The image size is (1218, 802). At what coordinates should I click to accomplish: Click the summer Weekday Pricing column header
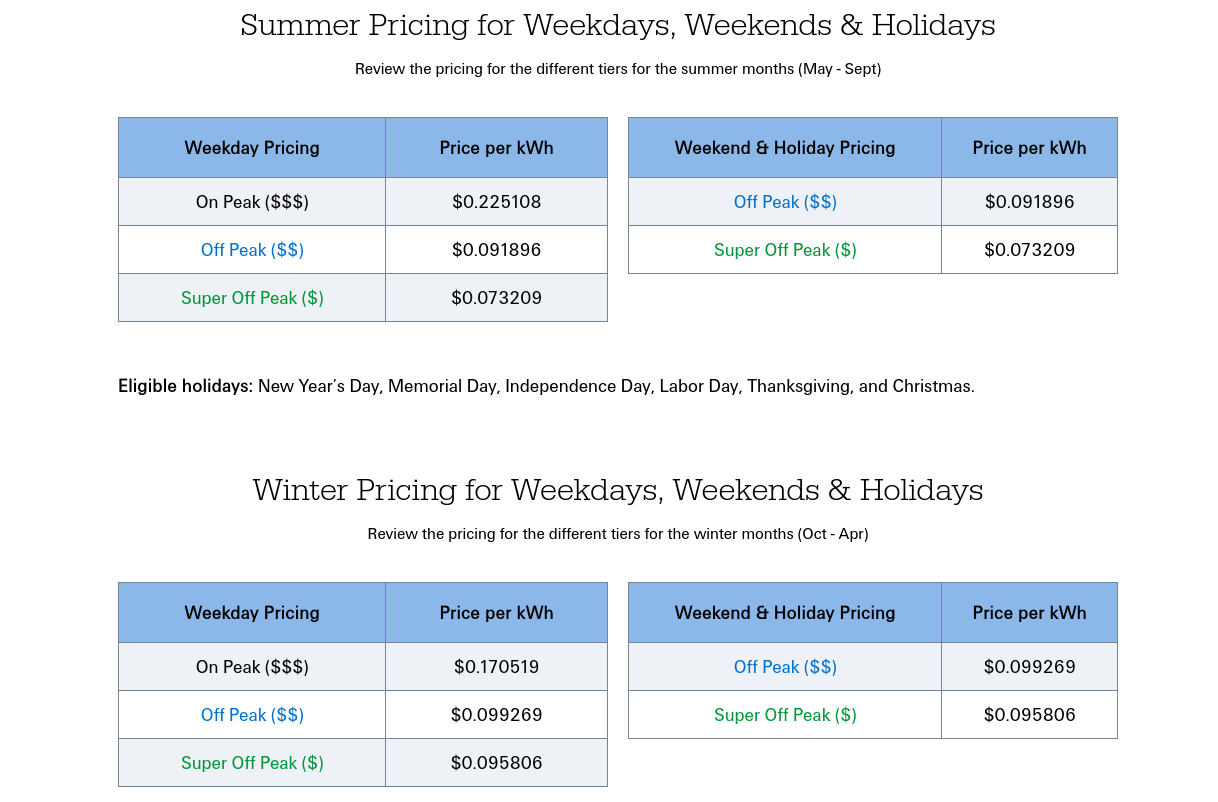[252, 148]
